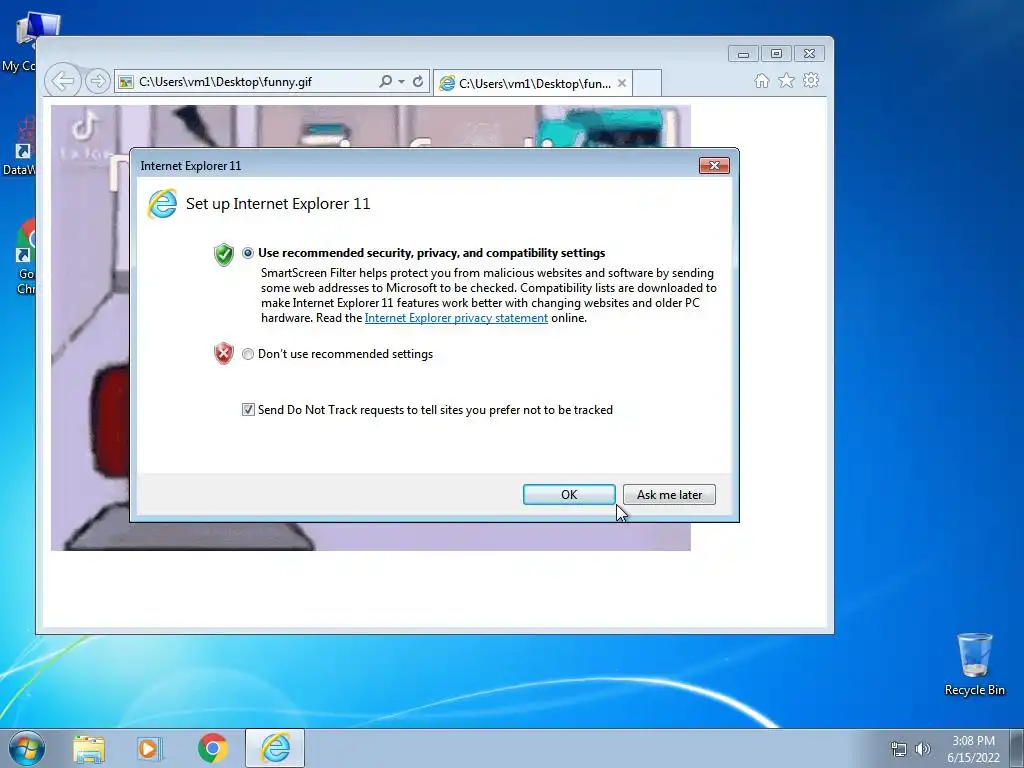Click the network tray icon
Viewport: 1024px width, 768px height.
point(899,749)
